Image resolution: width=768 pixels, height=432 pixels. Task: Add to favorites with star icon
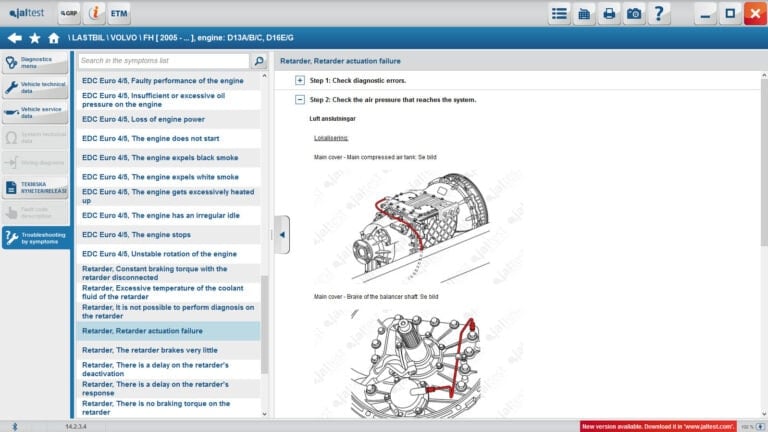(x=34, y=38)
